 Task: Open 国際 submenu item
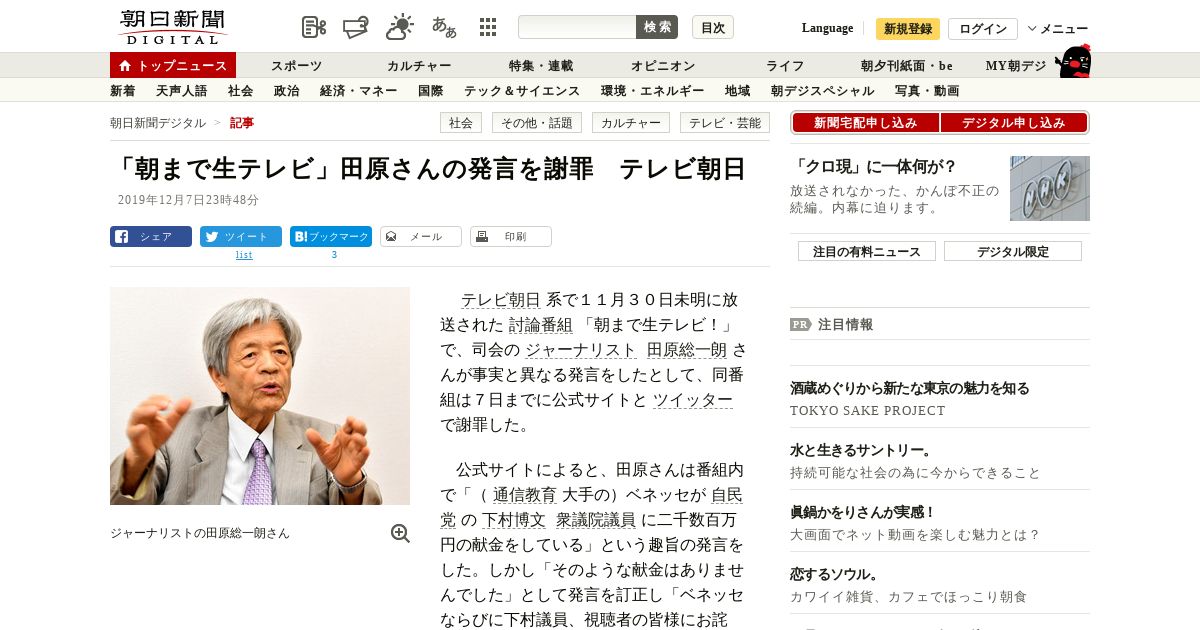(431, 90)
